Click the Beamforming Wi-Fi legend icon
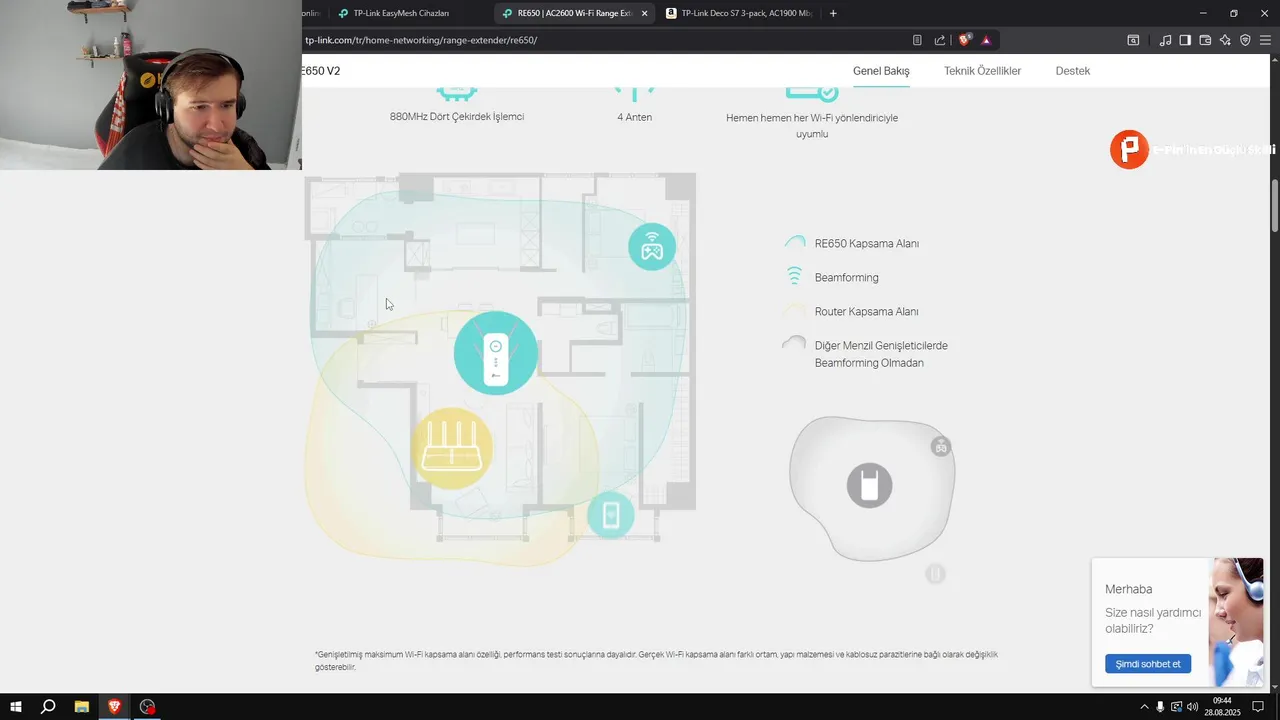This screenshot has width=1280, height=720. point(794,276)
